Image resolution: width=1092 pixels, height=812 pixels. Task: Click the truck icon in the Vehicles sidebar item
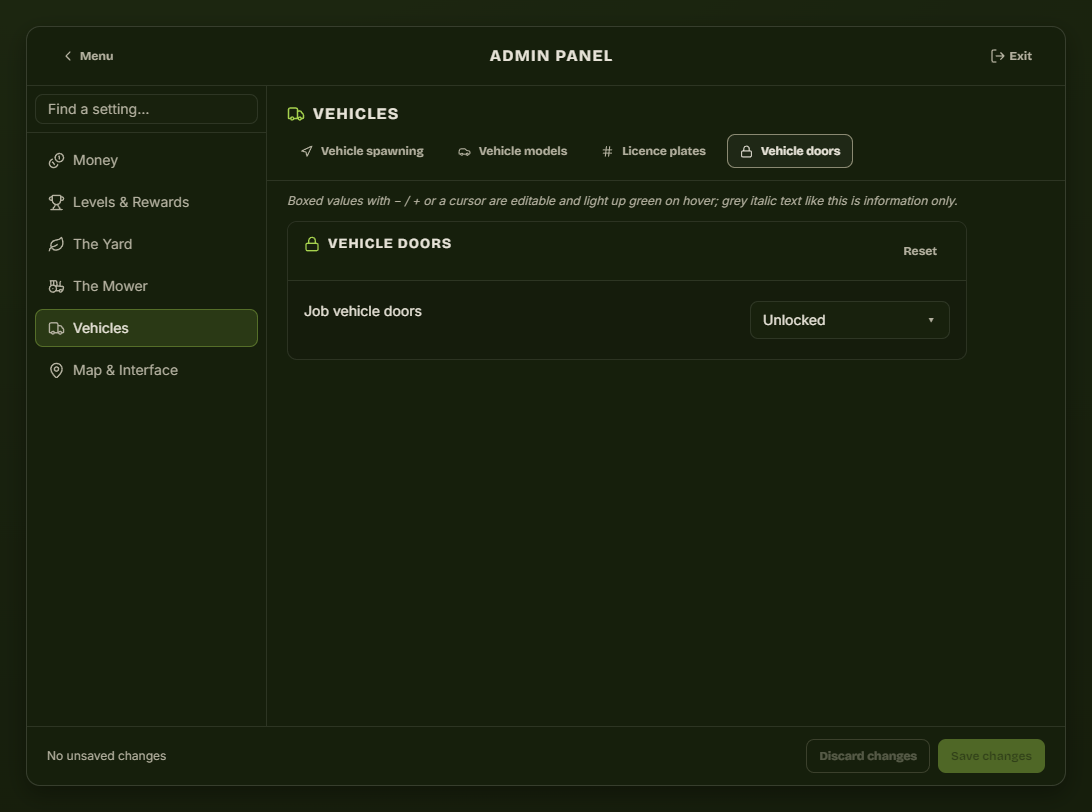click(x=56, y=329)
